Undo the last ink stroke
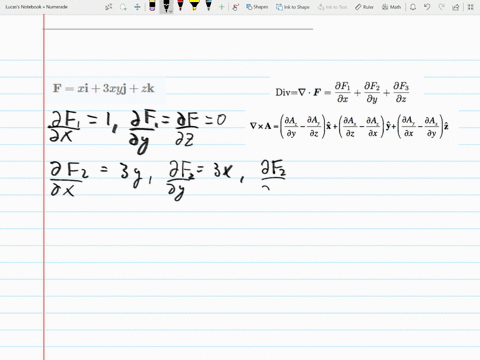The image size is (480, 360). (427, 7)
